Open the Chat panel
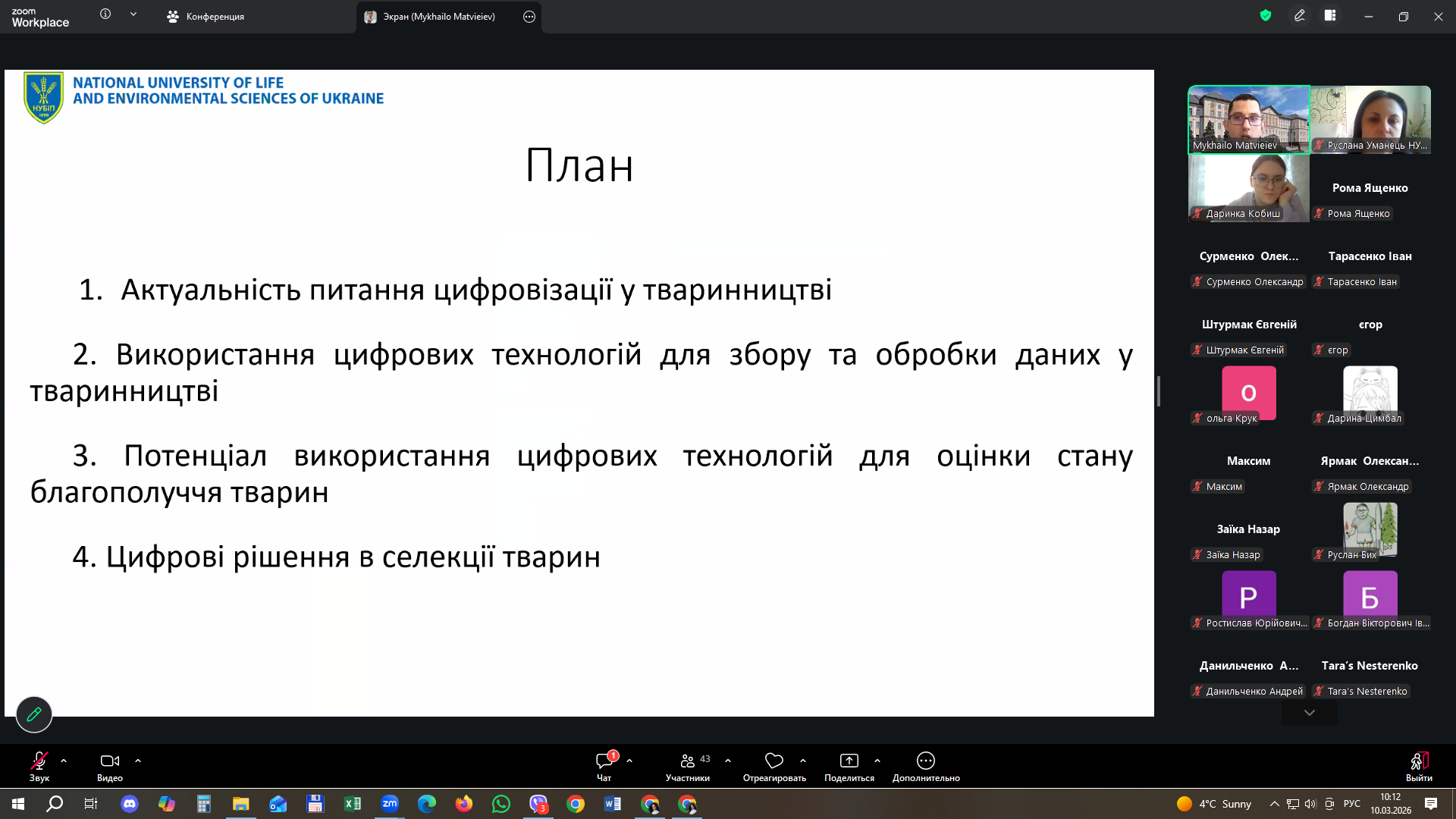The height and width of the screenshot is (819, 1456). (x=604, y=761)
